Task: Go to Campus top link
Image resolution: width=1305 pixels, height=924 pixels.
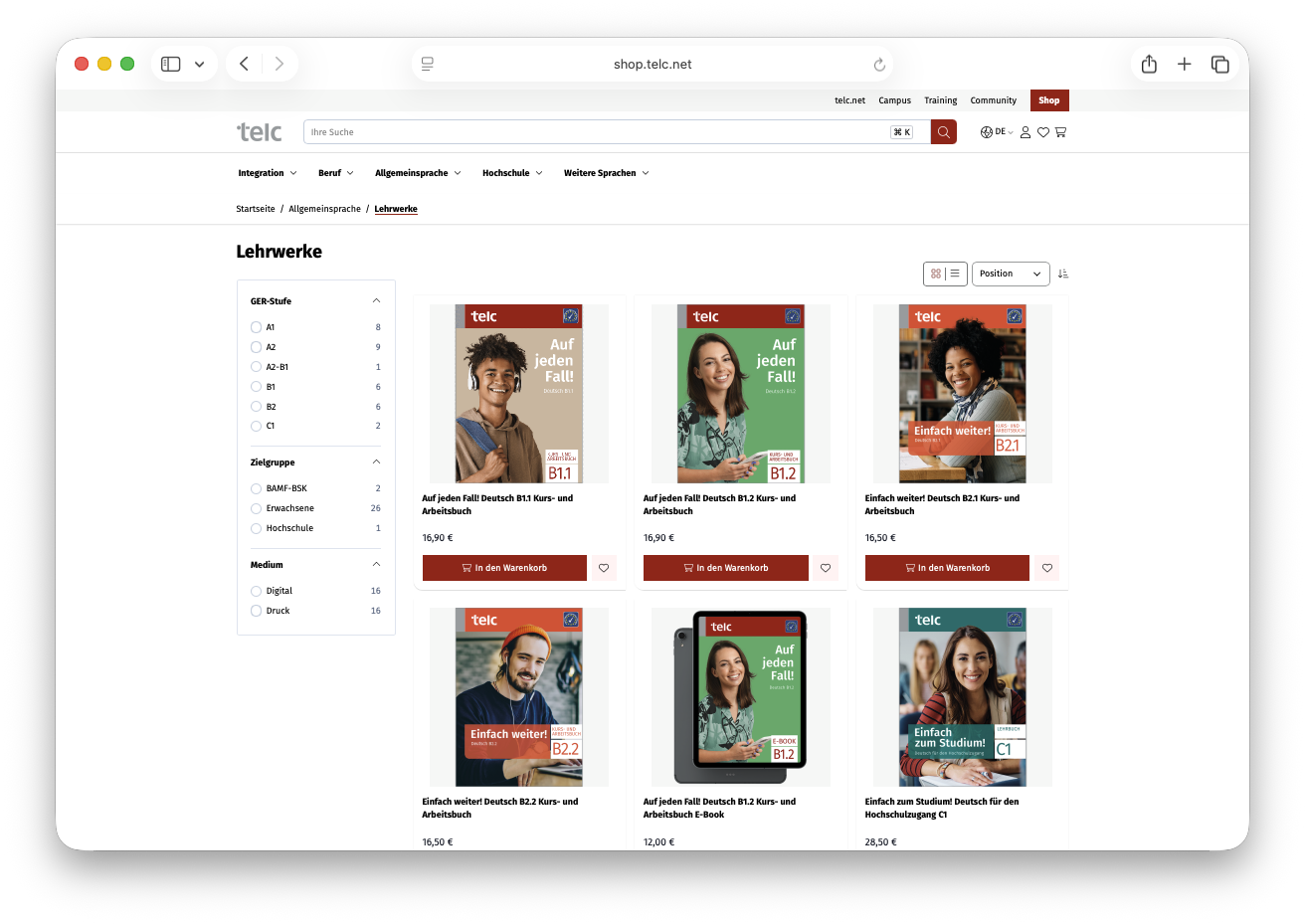Action: pos(894,100)
